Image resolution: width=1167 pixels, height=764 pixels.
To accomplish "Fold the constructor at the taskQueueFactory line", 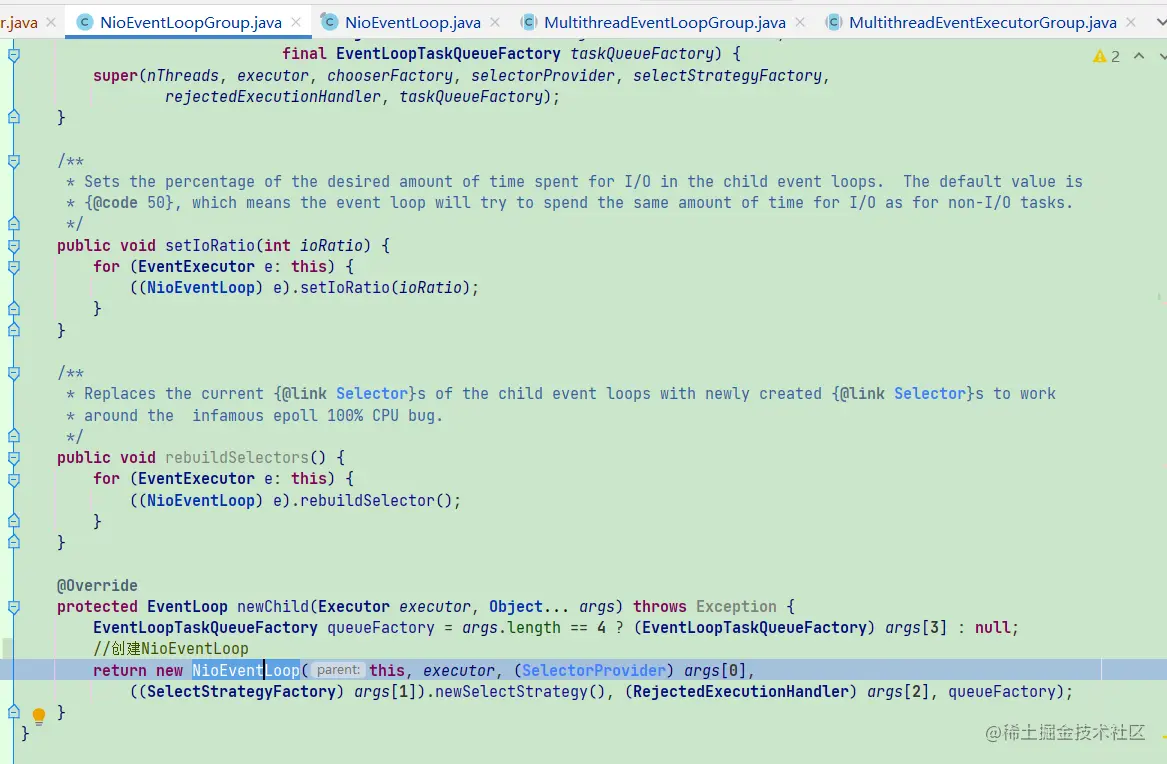I will [x=13, y=54].
